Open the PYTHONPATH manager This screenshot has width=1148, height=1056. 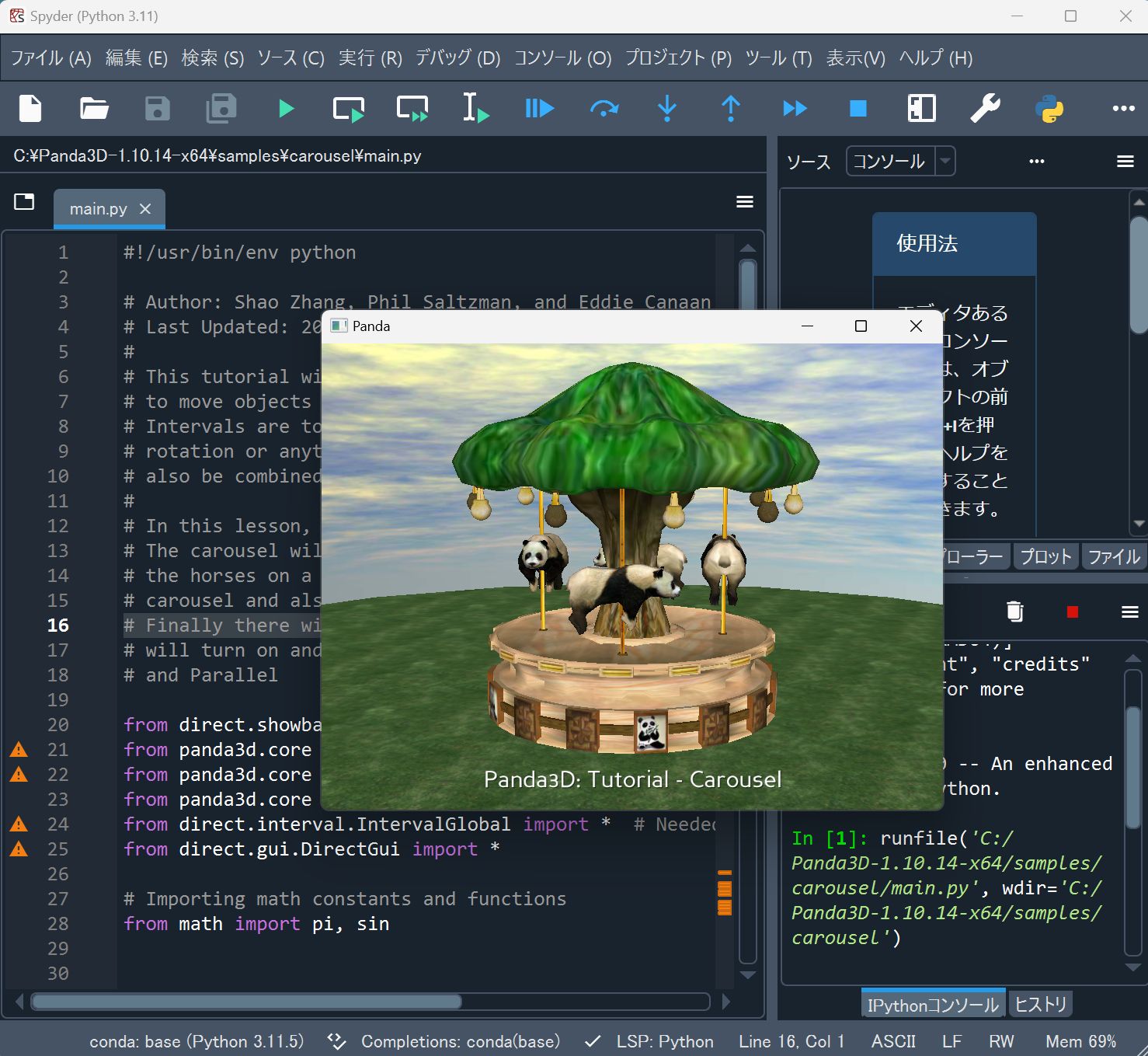coord(1049,109)
